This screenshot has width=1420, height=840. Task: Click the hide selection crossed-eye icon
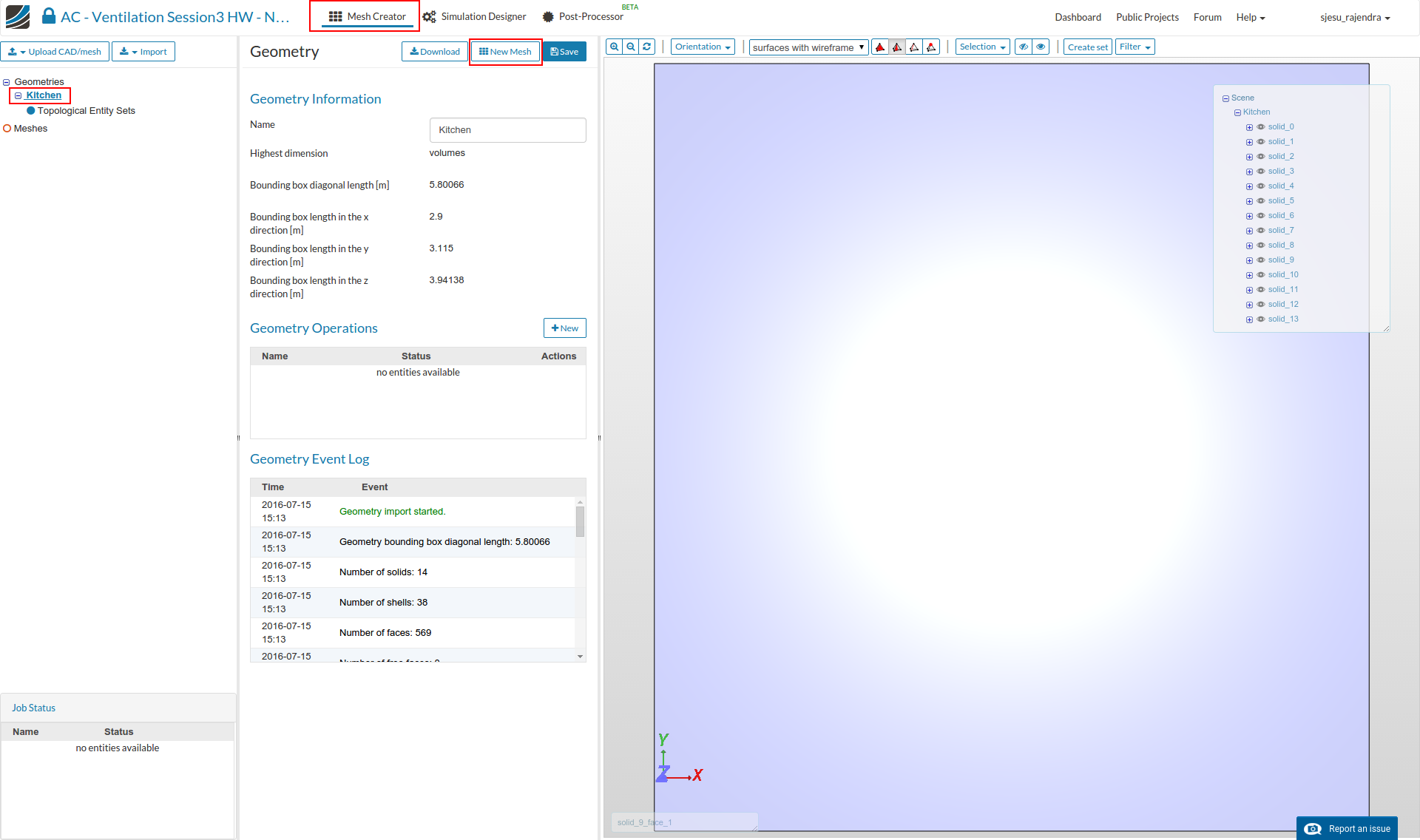(1024, 47)
